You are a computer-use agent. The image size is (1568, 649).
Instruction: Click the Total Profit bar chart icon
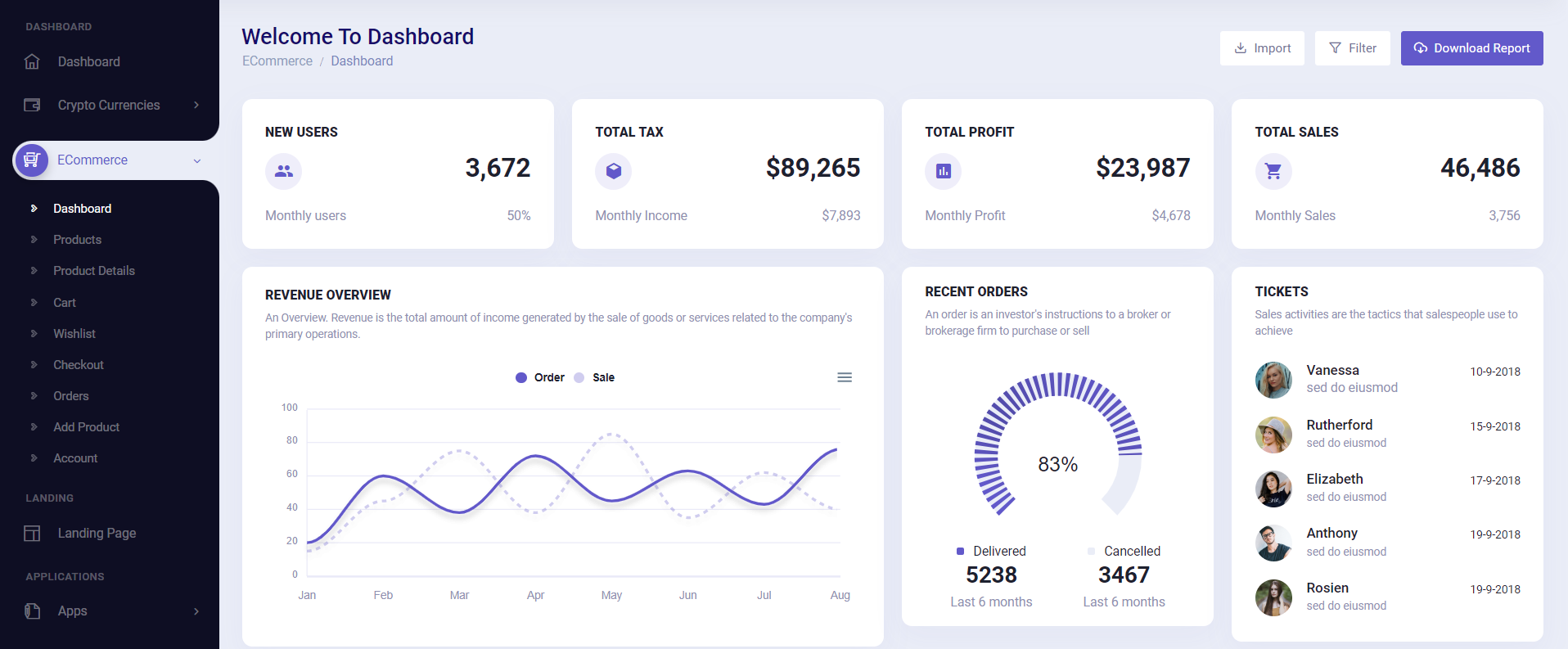(x=943, y=171)
